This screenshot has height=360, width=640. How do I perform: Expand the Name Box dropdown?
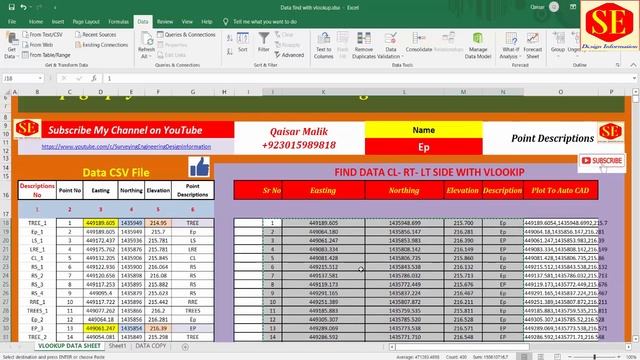pyautogui.click(x=40, y=78)
